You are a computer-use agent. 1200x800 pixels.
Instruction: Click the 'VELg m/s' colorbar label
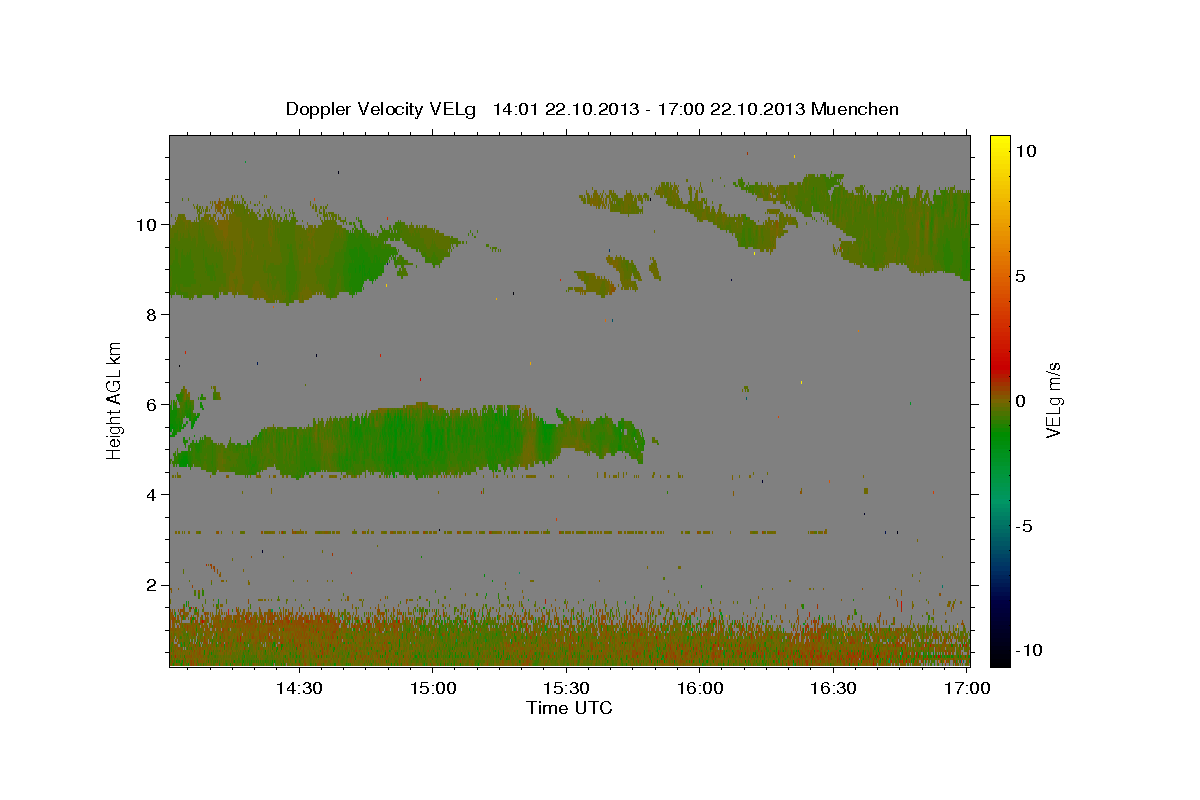[1054, 400]
